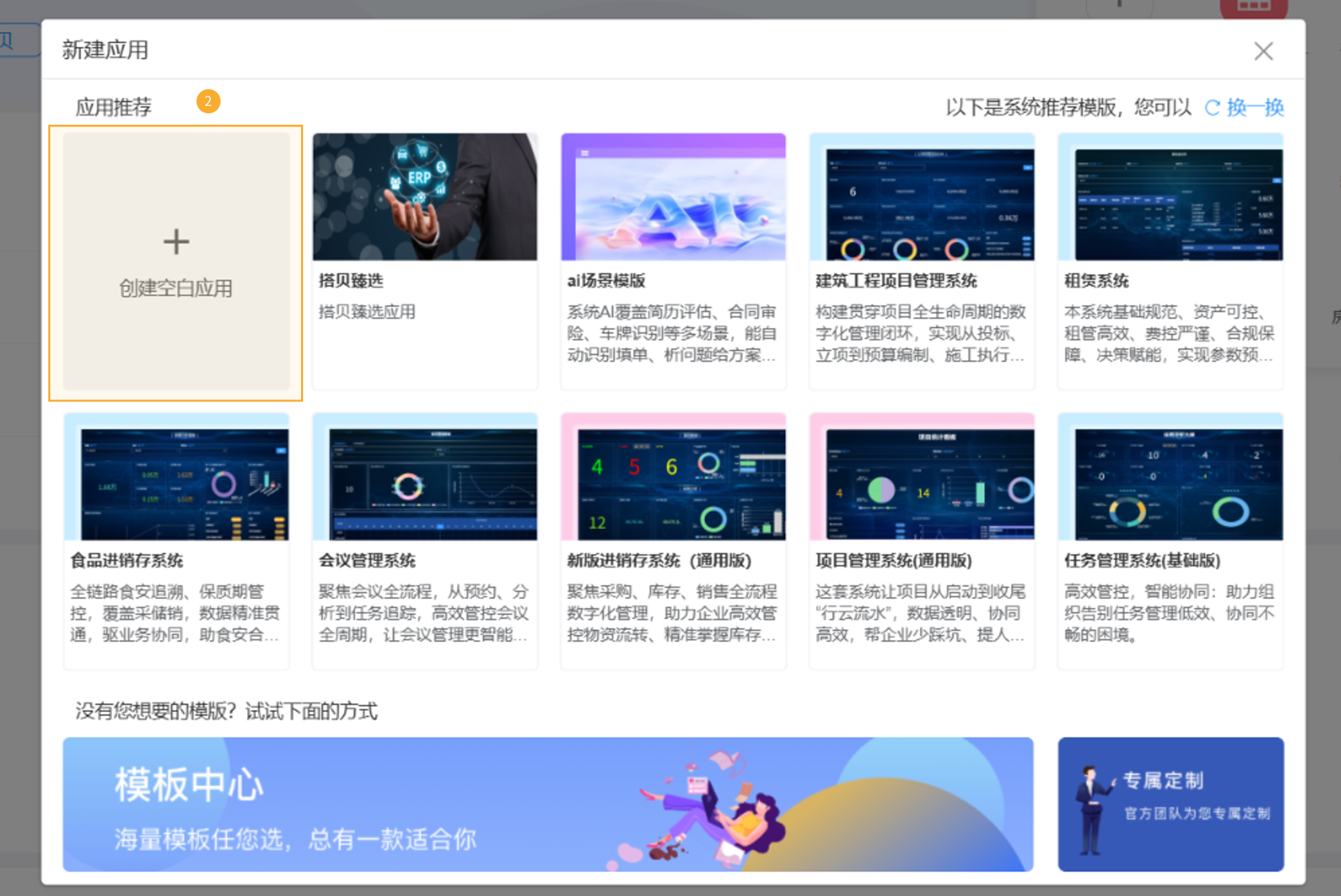Click the 建筑工程 description starting 构建贯穿项目
1341x896 pixels.
[921, 333]
